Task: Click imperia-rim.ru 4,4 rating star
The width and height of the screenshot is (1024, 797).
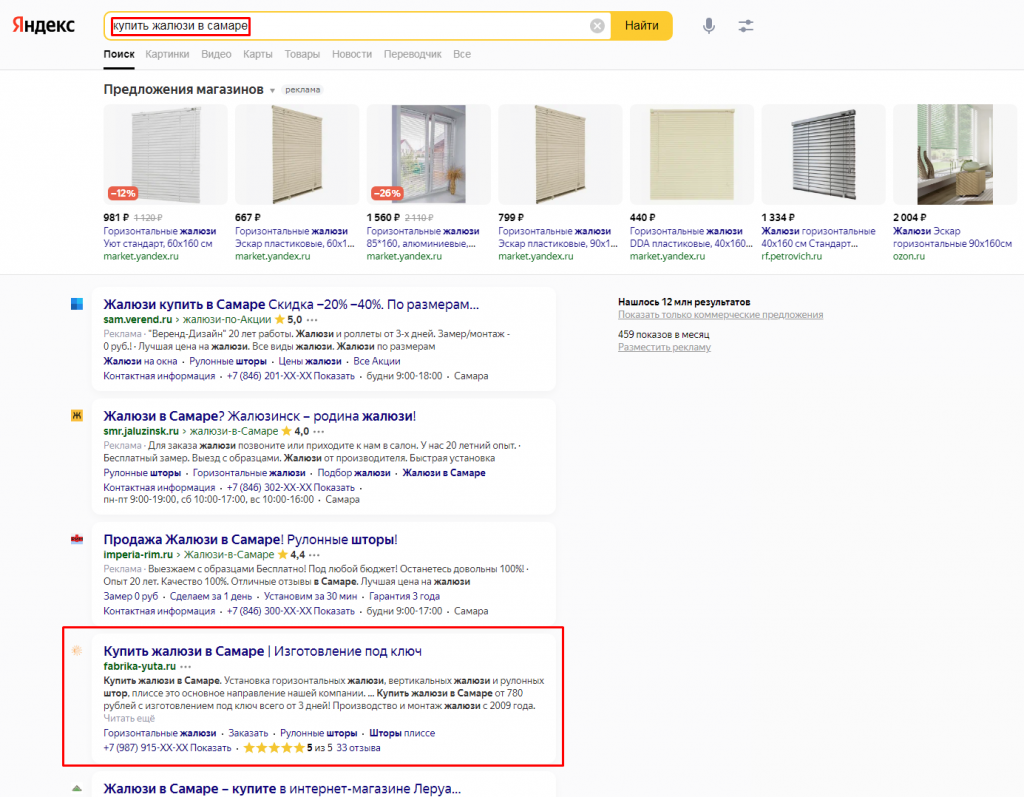Action: click(283, 555)
